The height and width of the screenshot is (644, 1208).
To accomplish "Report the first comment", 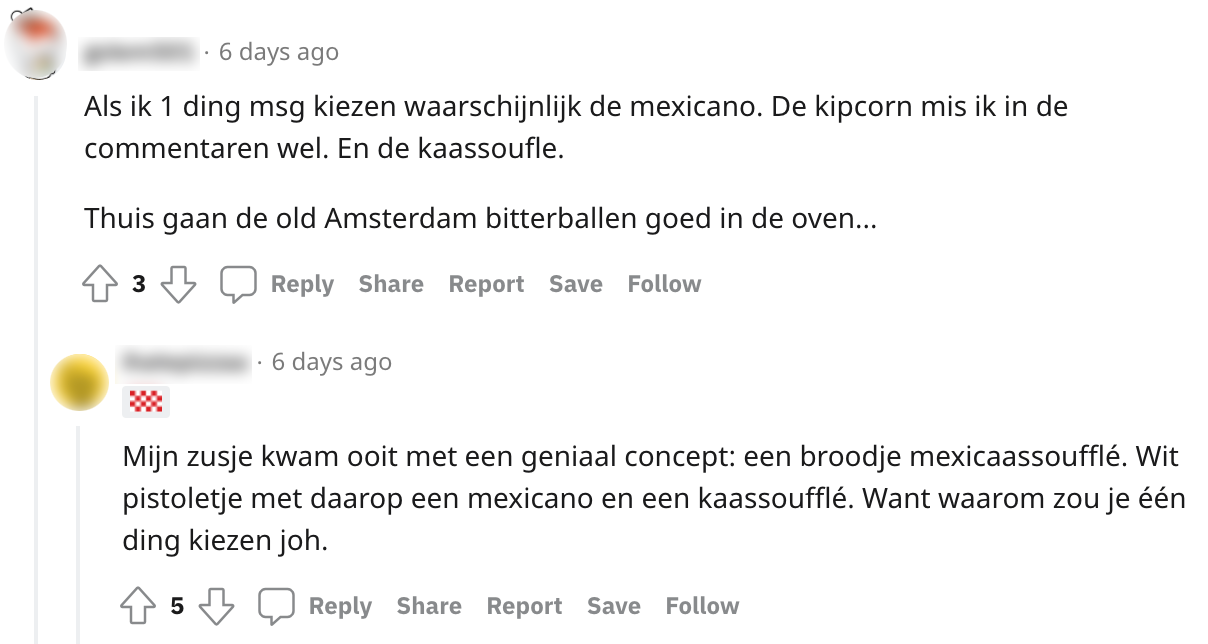I will (x=486, y=285).
